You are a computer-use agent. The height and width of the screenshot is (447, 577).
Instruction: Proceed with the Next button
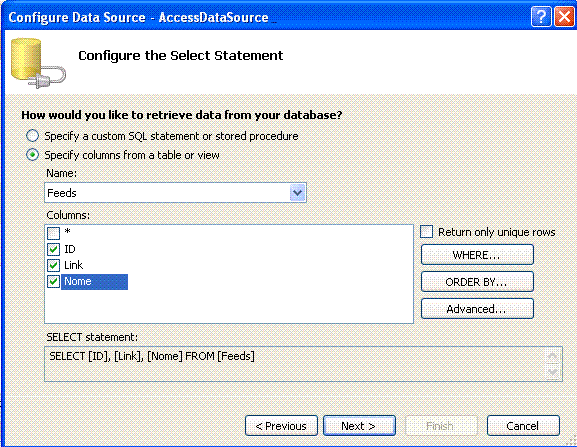(x=359, y=426)
